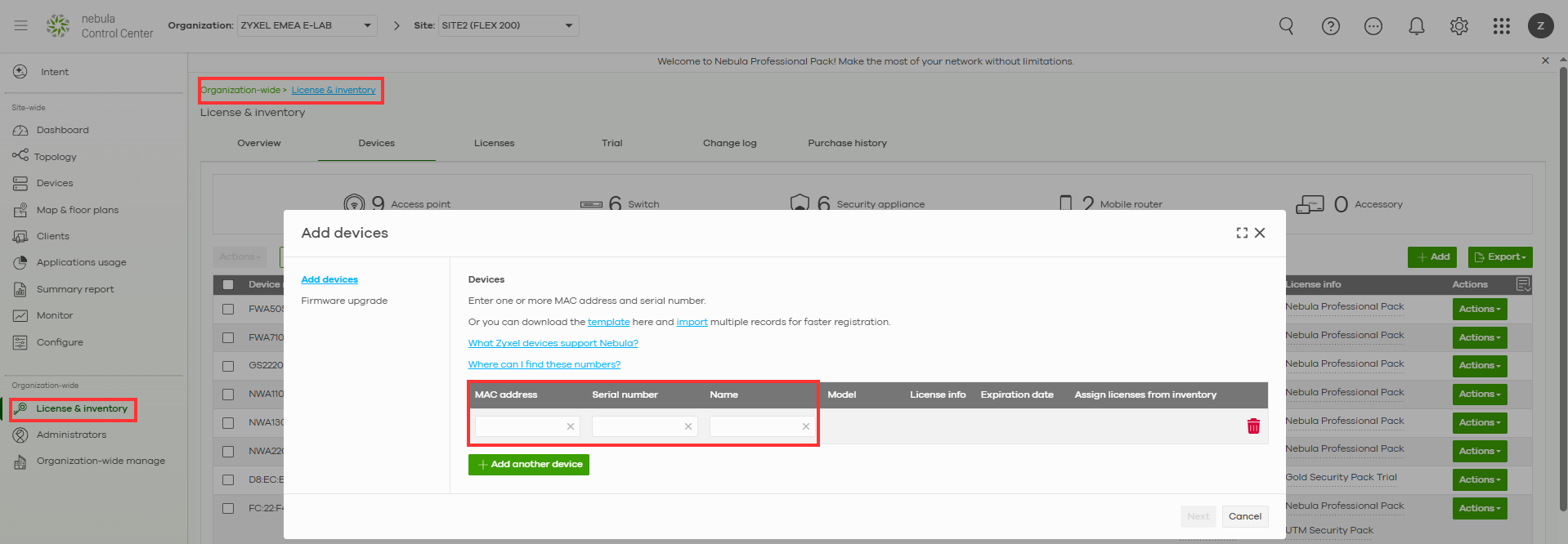This screenshot has height=544, width=1568.
Task: Open the Export dropdown button
Action: [1500, 256]
